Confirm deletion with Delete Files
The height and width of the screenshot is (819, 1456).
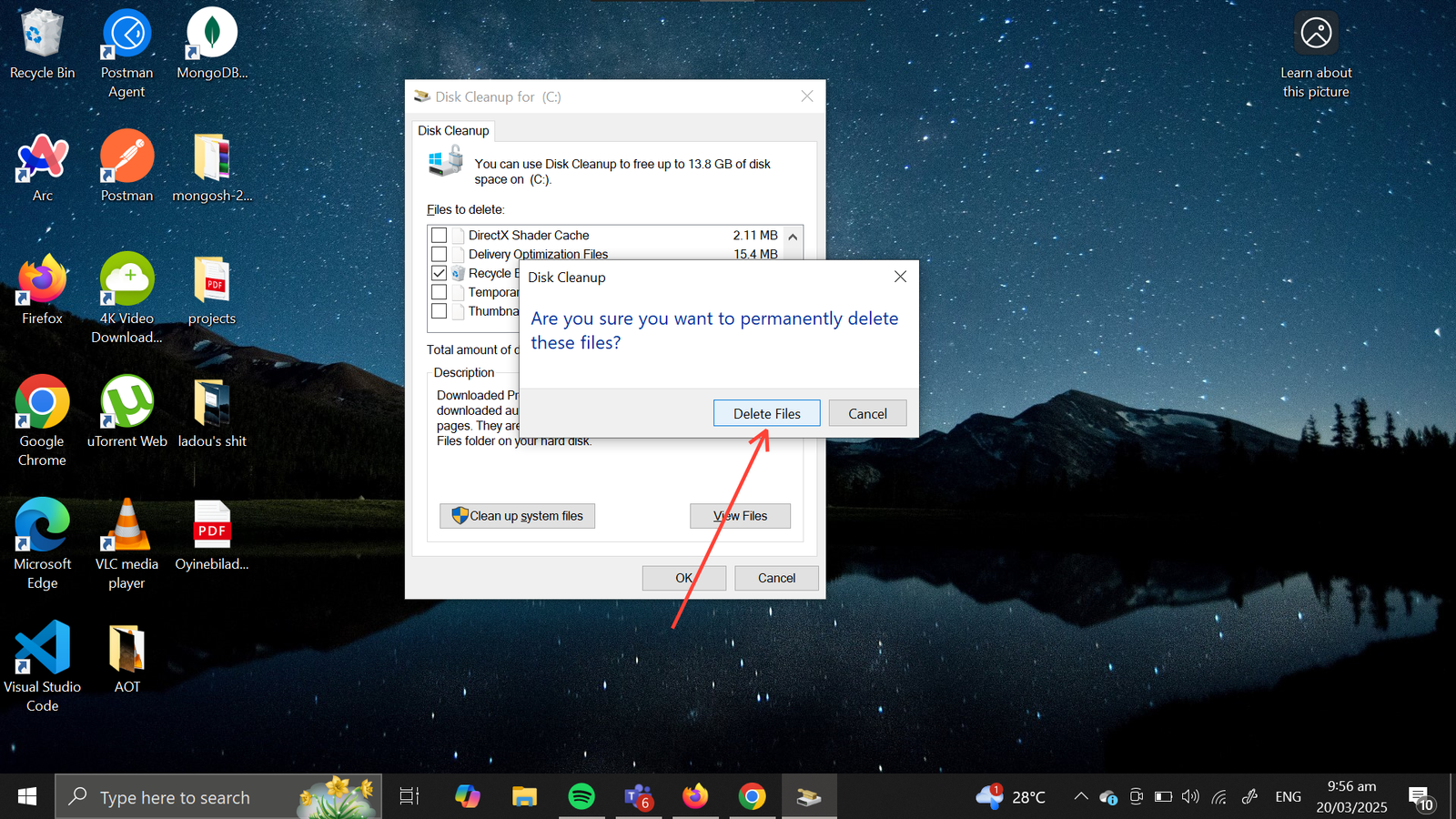(765, 412)
